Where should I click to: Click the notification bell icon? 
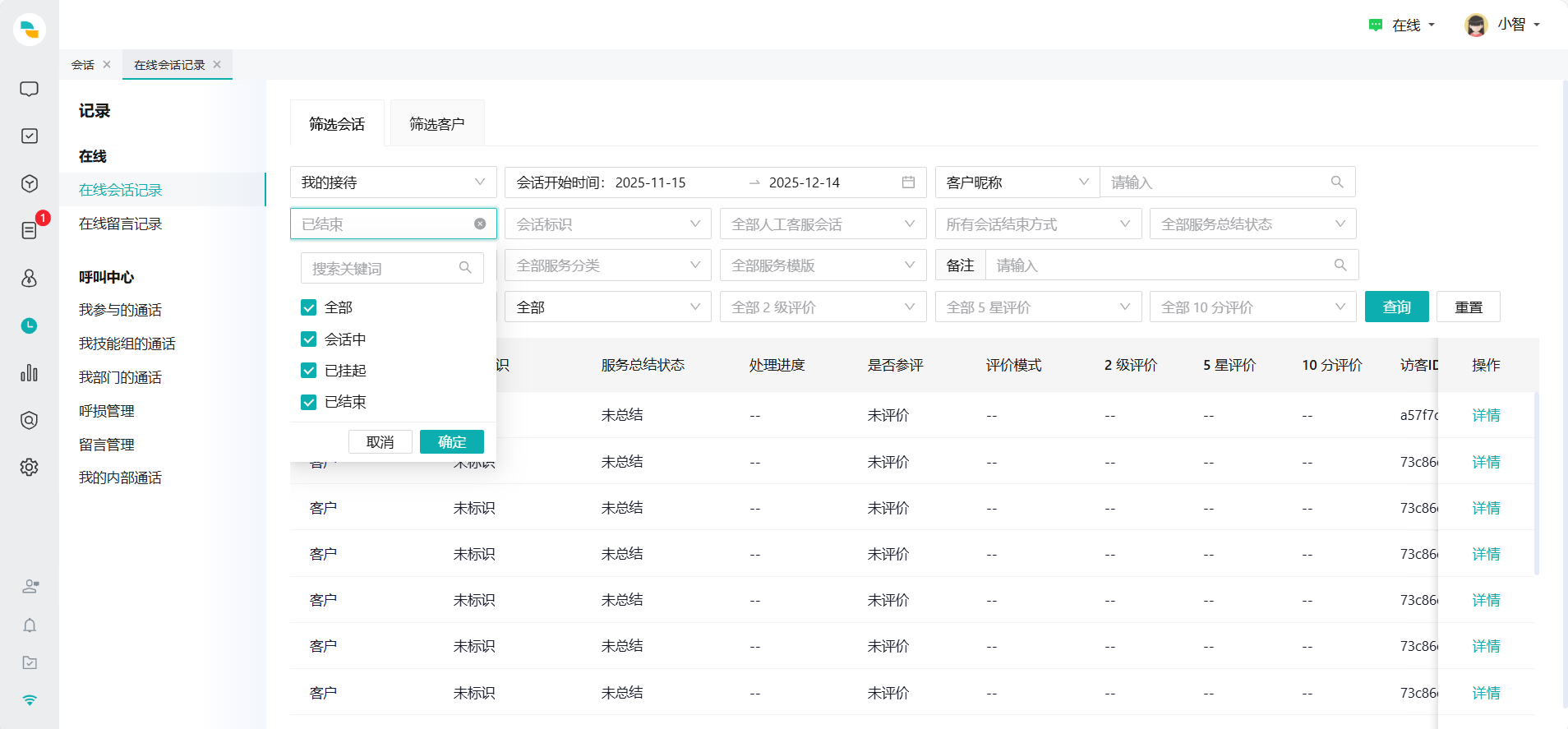click(x=30, y=625)
